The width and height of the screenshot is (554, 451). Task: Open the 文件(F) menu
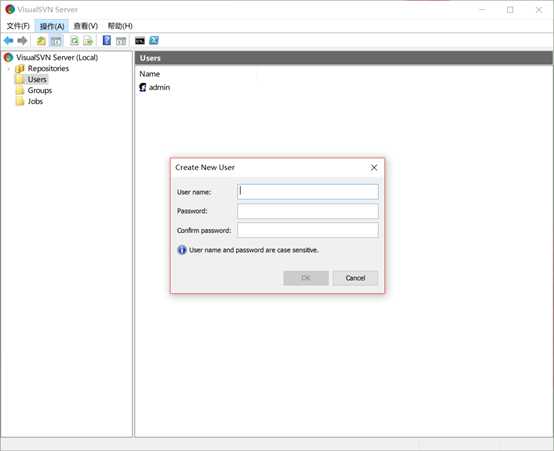coord(18,26)
